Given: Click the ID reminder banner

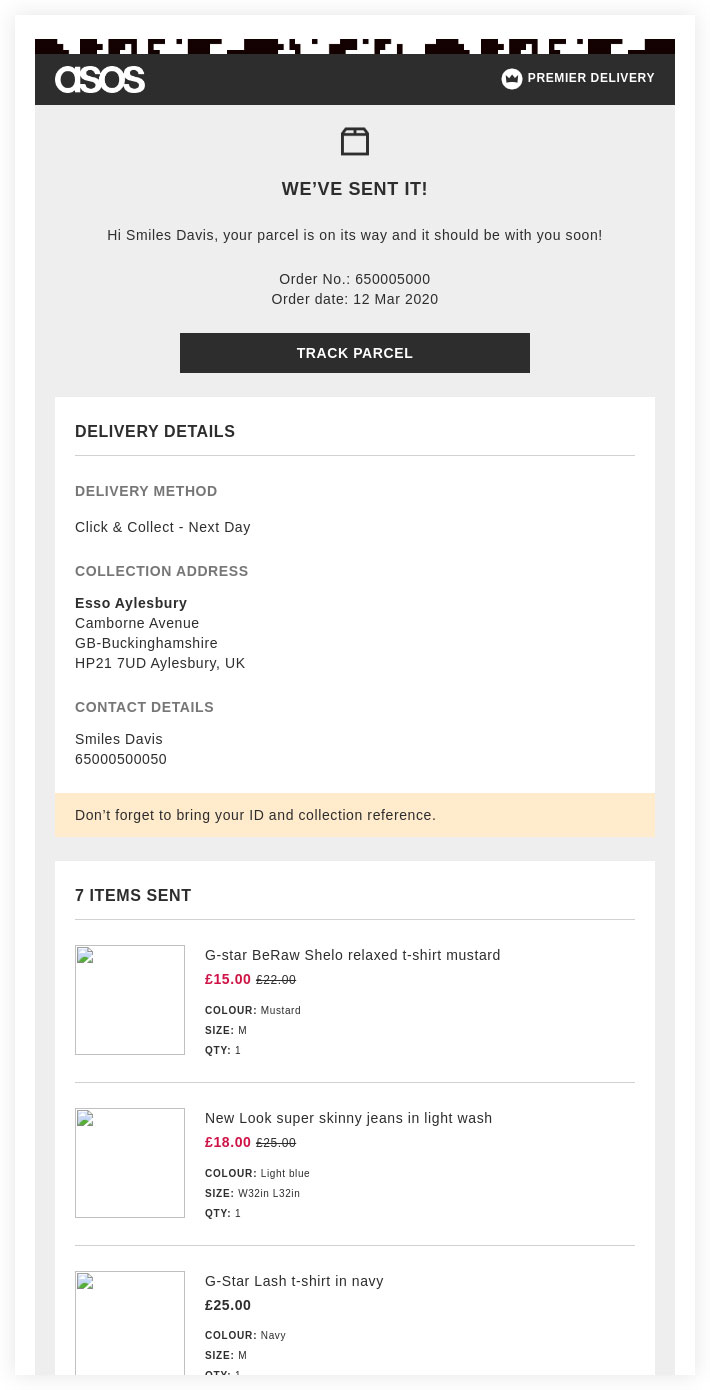Looking at the screenshot, I should (x=255, y=815).
